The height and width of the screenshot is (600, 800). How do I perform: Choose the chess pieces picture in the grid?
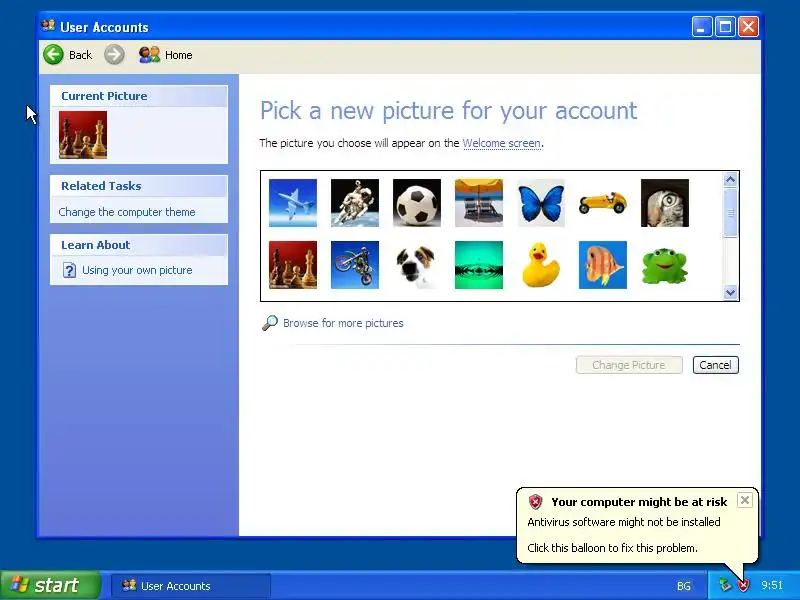(x=293, y=265)
